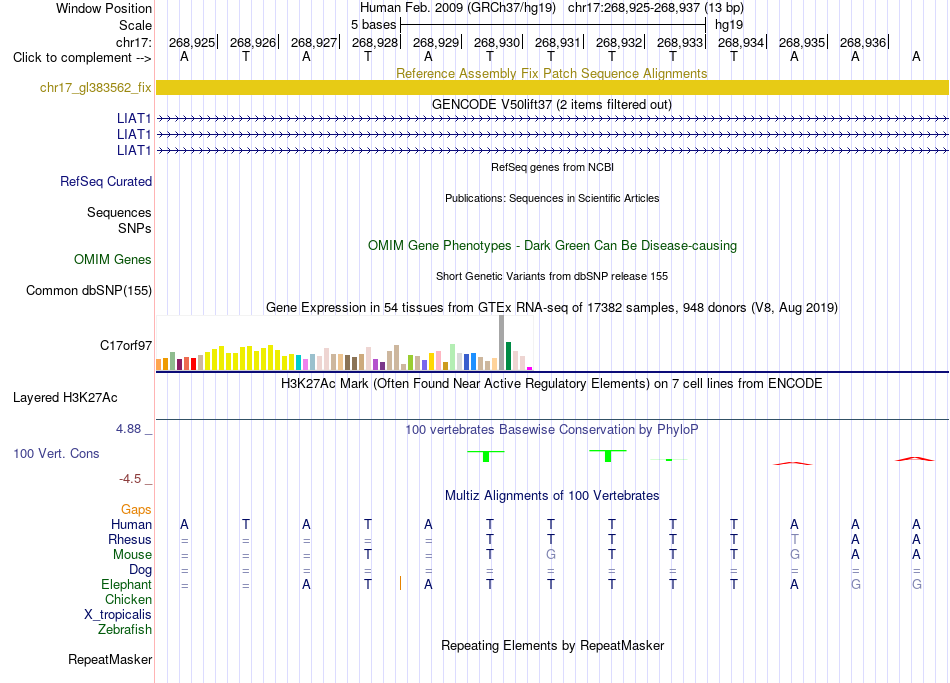Click the C17orf97 expression track label
Screen dimensions: 950x683
[x=126, y=345]
